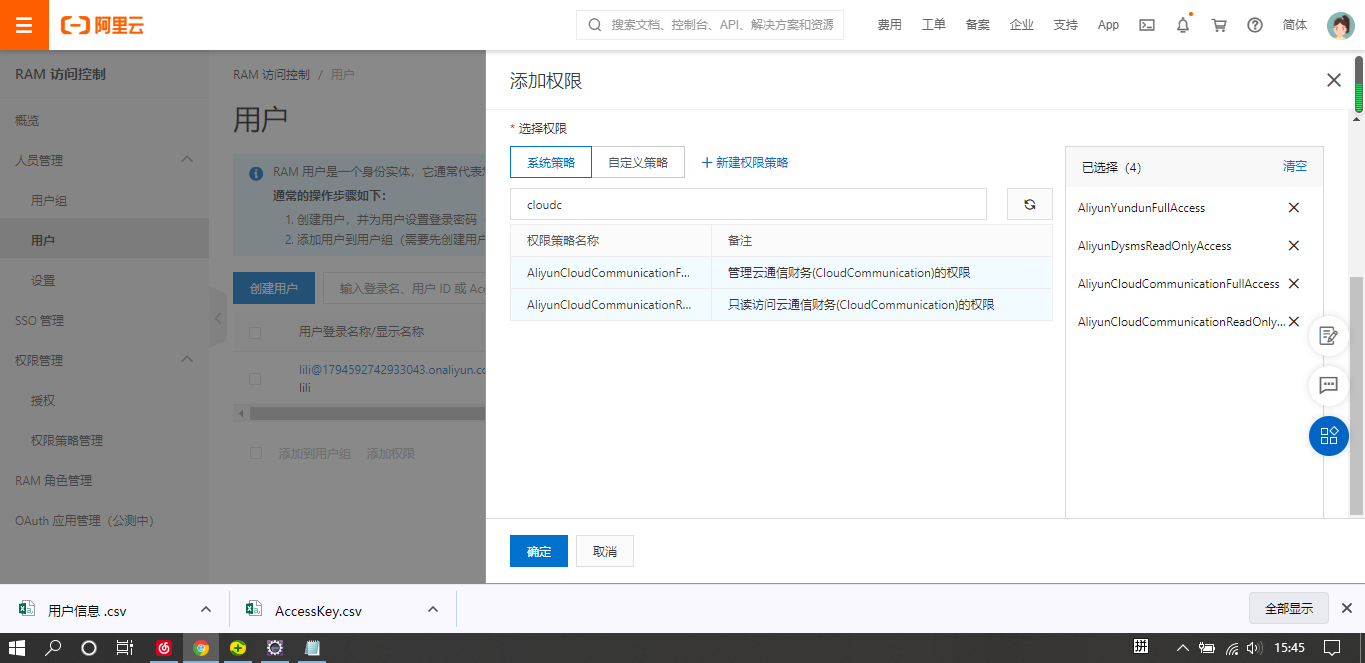Viewport: 1365px width, 663px height.
Task: Confirm with the 确定 button
Action: click(x=539, y=551)
